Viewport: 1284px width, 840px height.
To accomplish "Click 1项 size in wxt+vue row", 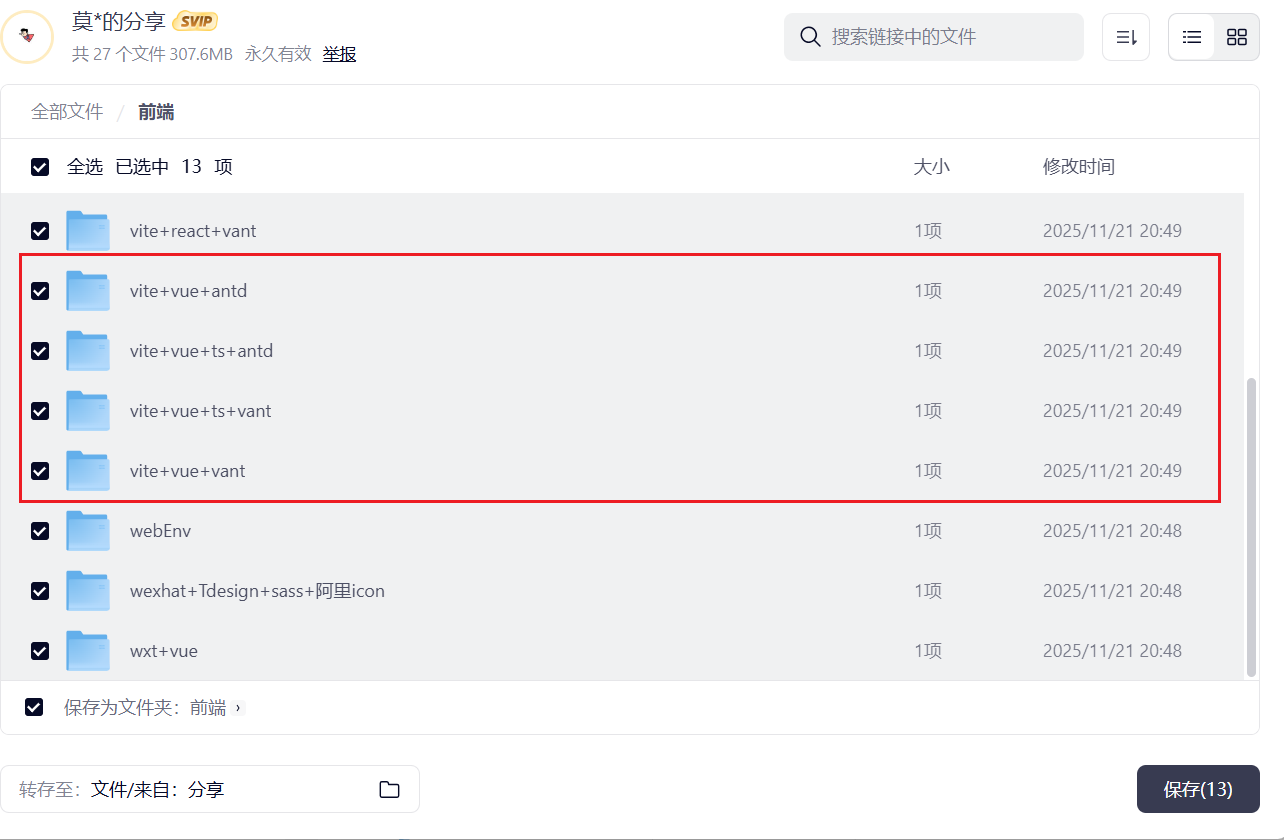I will (x=928, y=651).
